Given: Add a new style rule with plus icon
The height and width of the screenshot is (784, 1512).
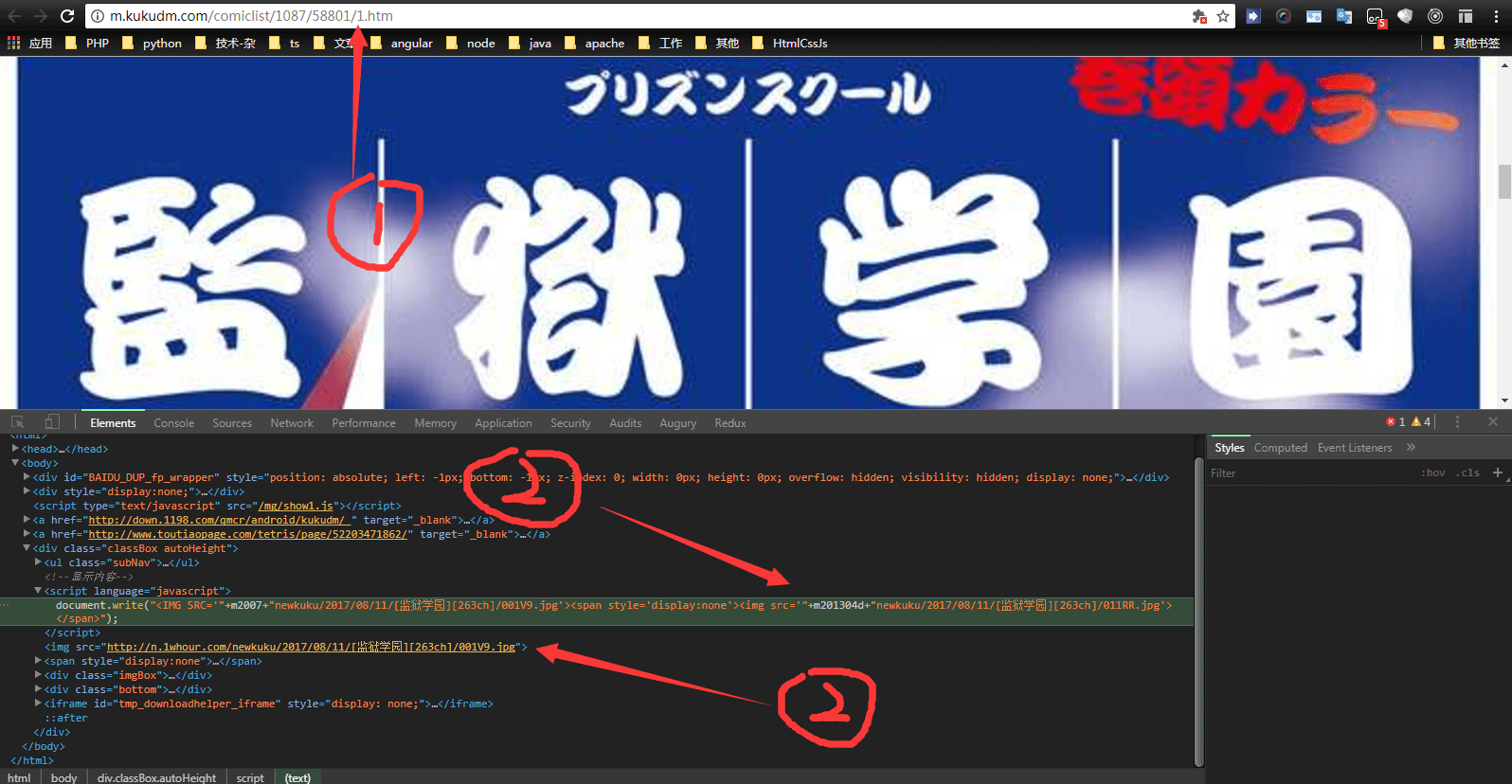Looking at the screenshot, I should coord(1498,472).
